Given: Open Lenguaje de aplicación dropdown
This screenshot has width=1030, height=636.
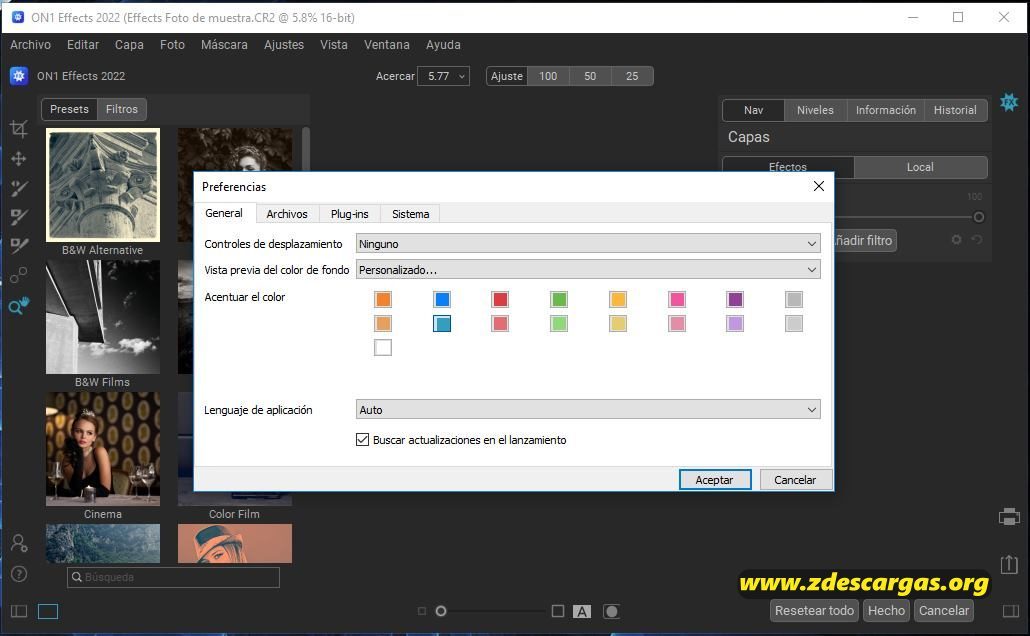Looking at the screenshot, I should 588,409.
